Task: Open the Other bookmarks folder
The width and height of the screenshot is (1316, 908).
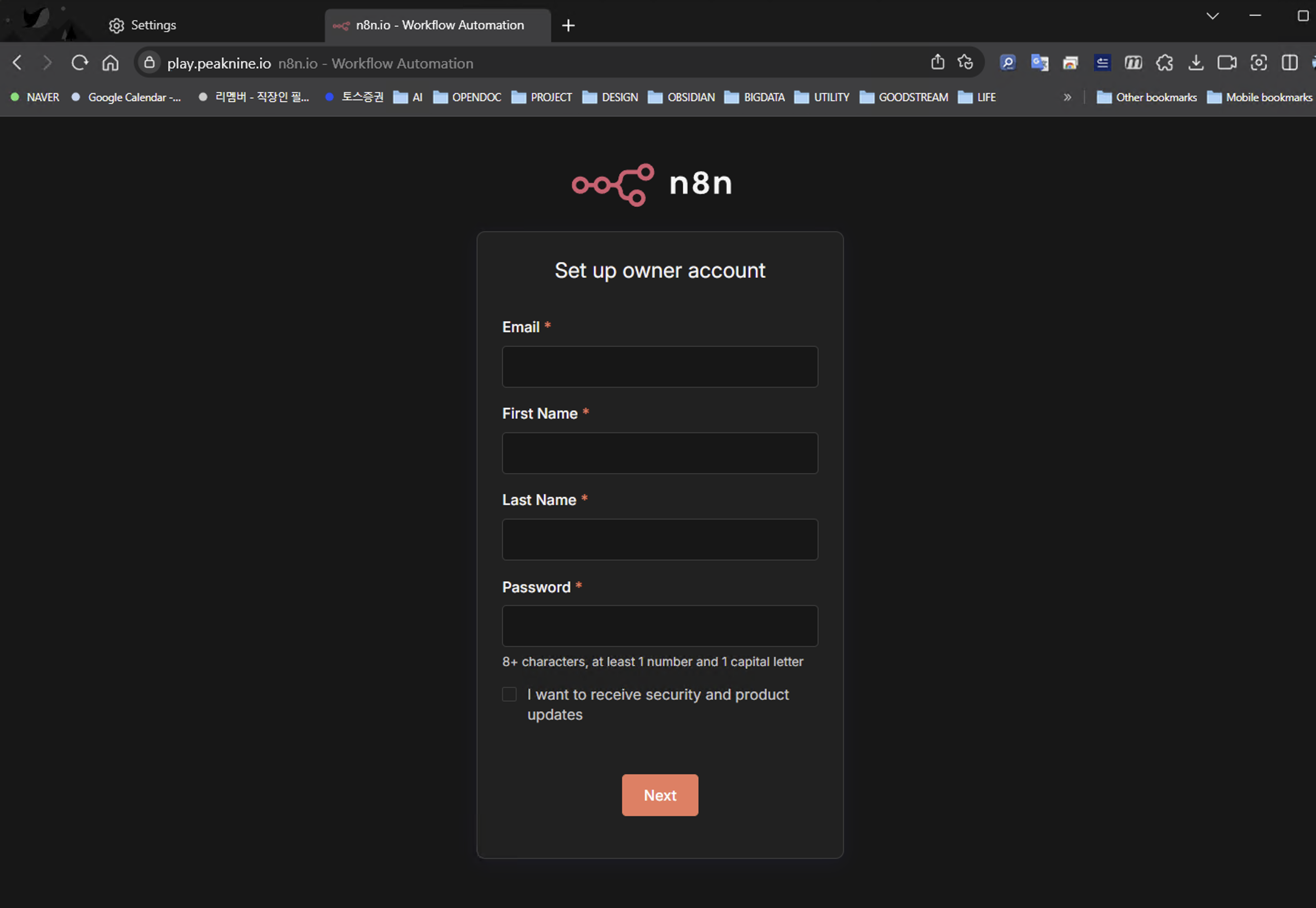Action: tap(1146, 97)
